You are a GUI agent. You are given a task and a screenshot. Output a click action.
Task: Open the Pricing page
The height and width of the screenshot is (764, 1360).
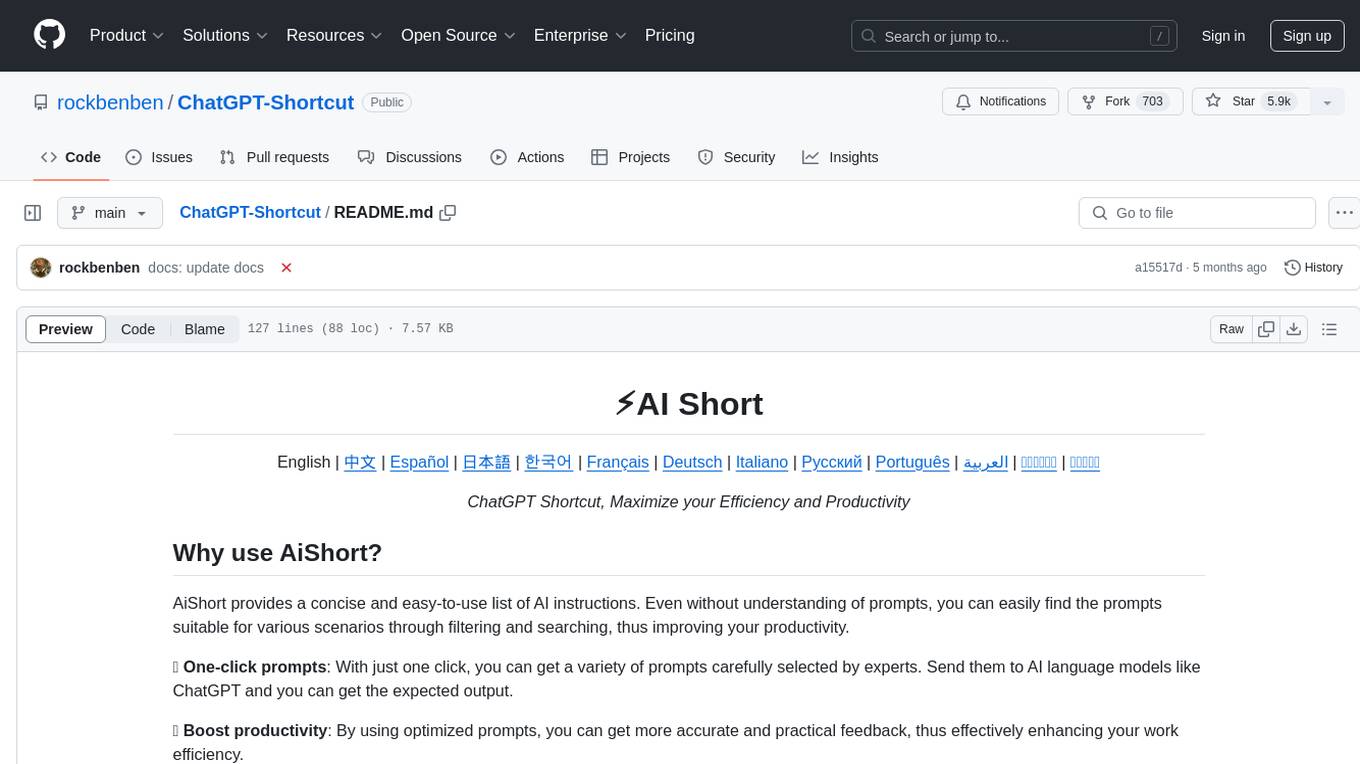pyautogui.click(x=670, y=35)
